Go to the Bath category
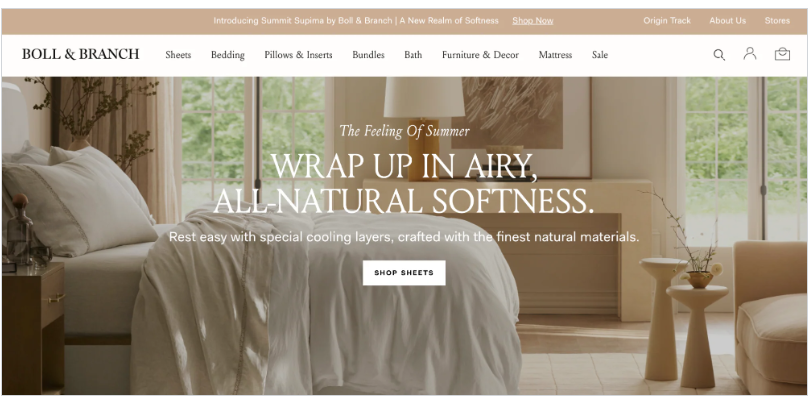 pyautogui.click(x=413, y=55)
